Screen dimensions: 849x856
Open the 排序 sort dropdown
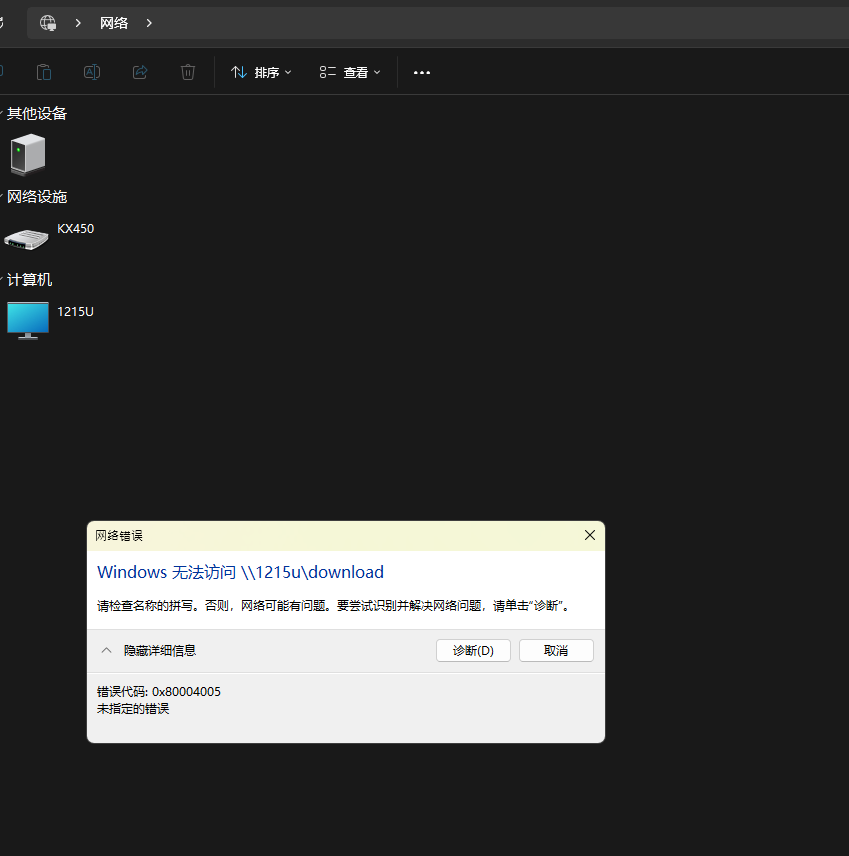tap(261, 72)
